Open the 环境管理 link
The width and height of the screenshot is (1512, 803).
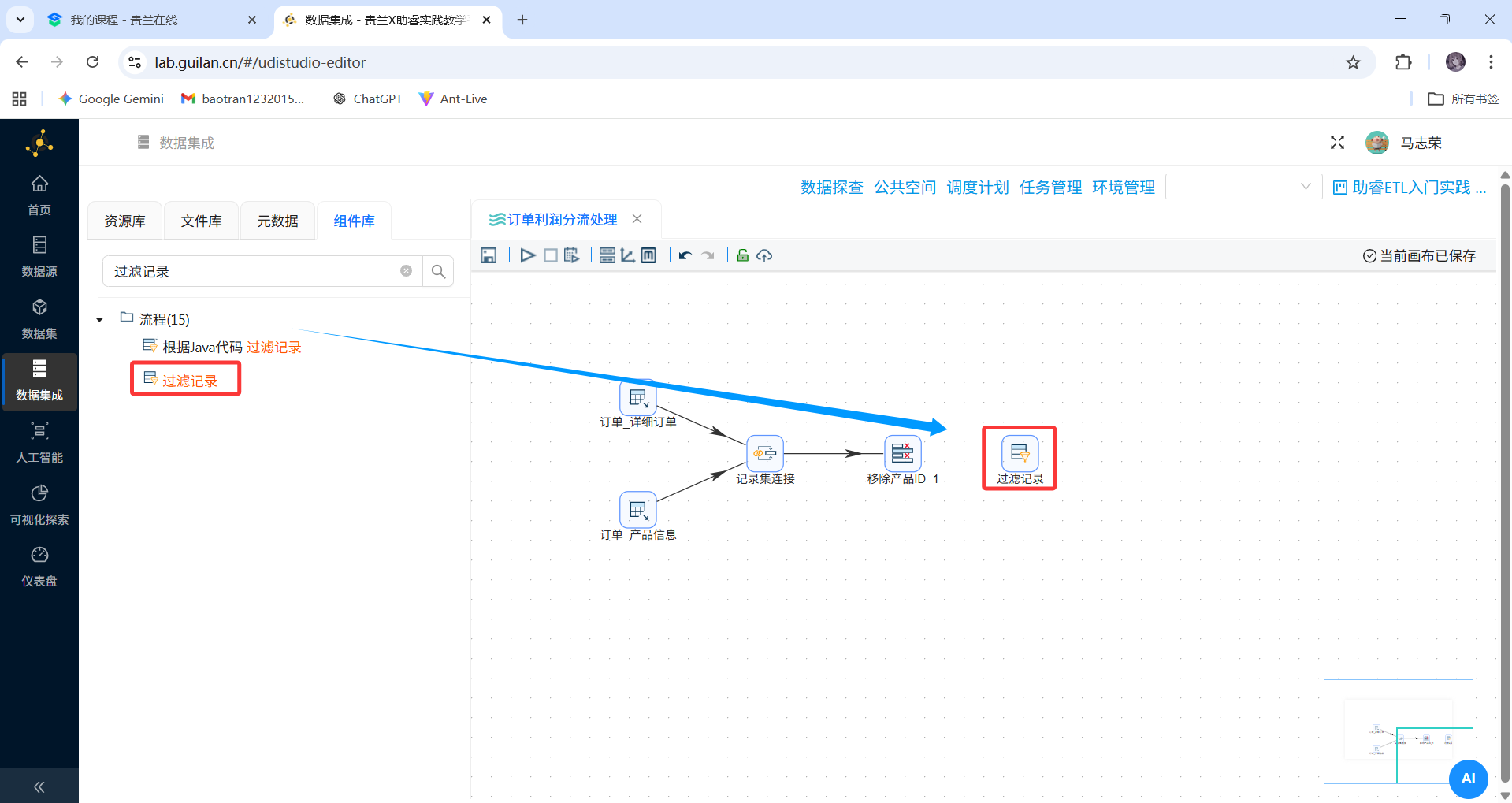point(1124,187)
